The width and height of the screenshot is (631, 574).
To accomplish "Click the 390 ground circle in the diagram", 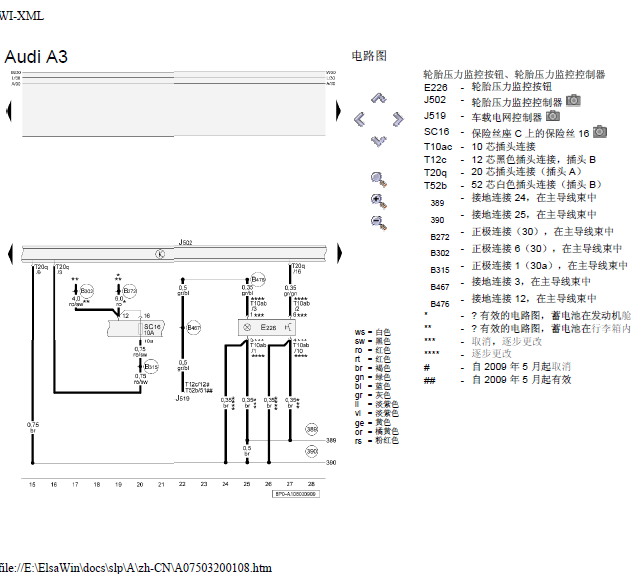I will click(312, 451).
